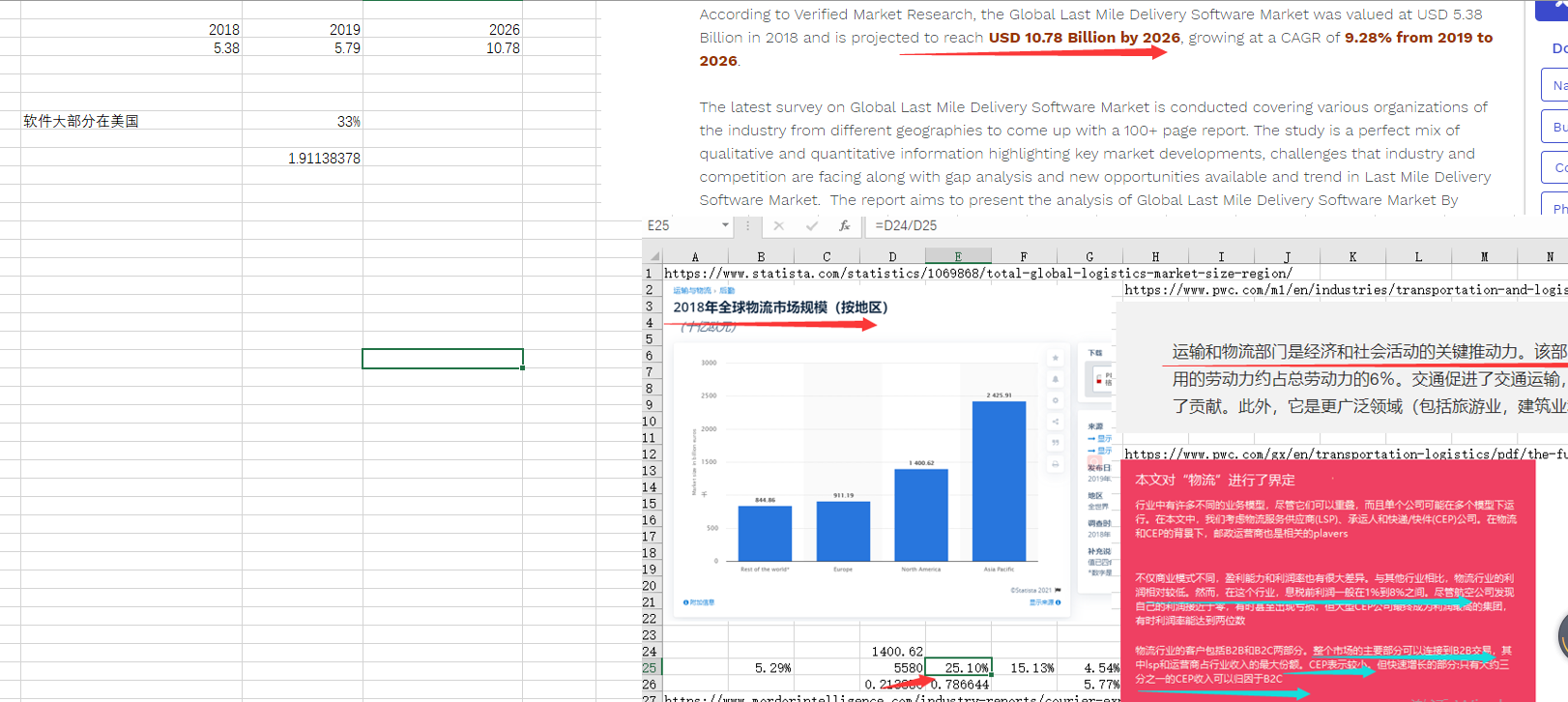The height and width of the screenshot is (702, 1568).
Task: Select the cell containing 33%
Action: click(x=303, y=121)
